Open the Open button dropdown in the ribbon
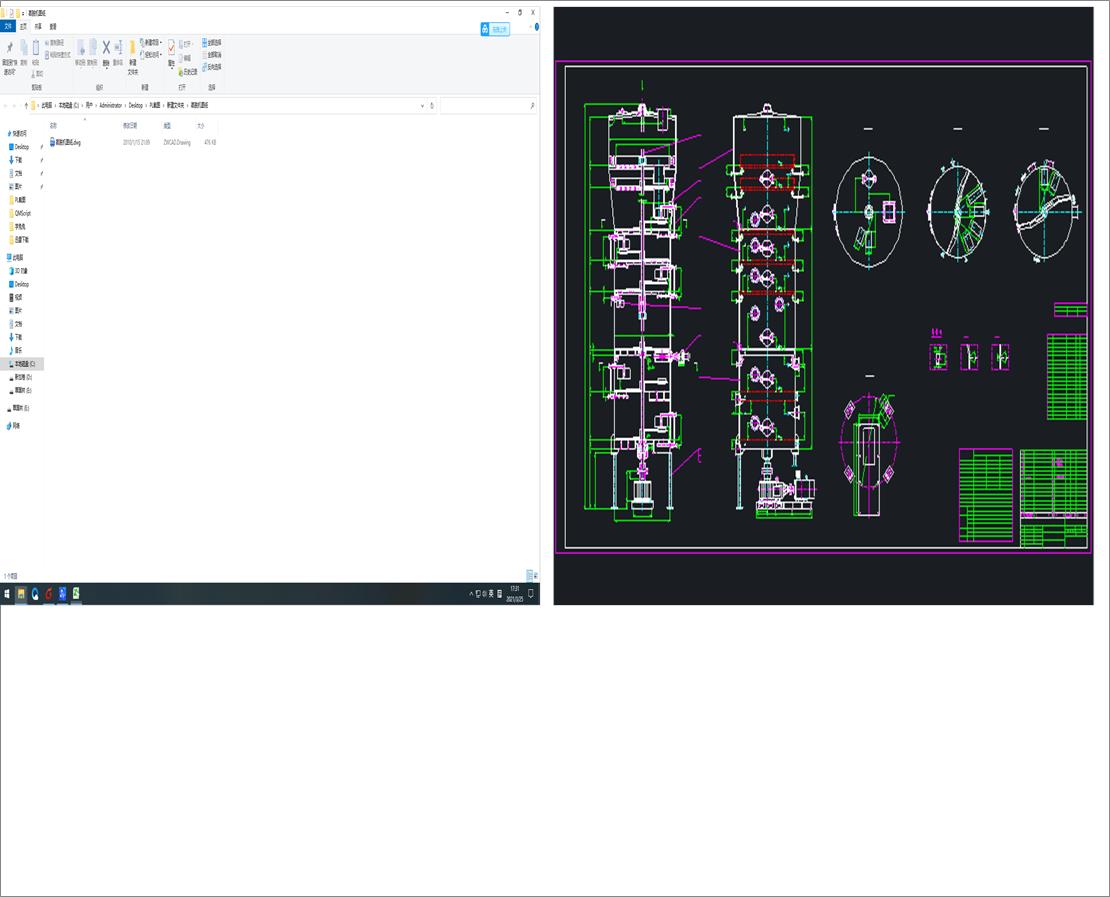 click(185, 44)
